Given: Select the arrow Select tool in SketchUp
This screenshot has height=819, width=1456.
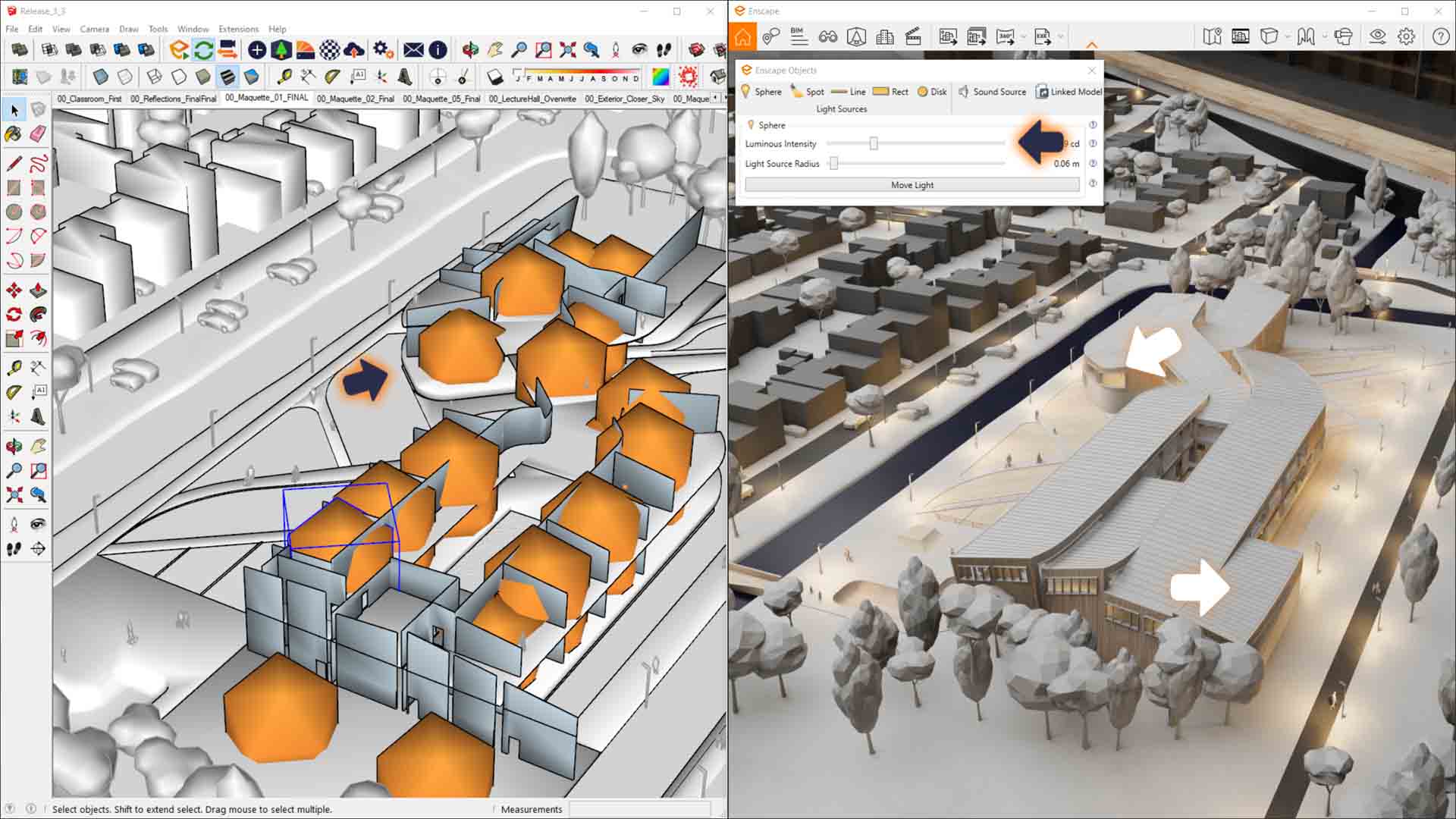Looking at the screenshot, I should coord(14,111).
